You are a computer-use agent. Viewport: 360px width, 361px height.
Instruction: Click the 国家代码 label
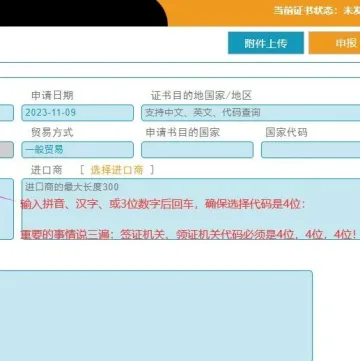pos(286,133)
